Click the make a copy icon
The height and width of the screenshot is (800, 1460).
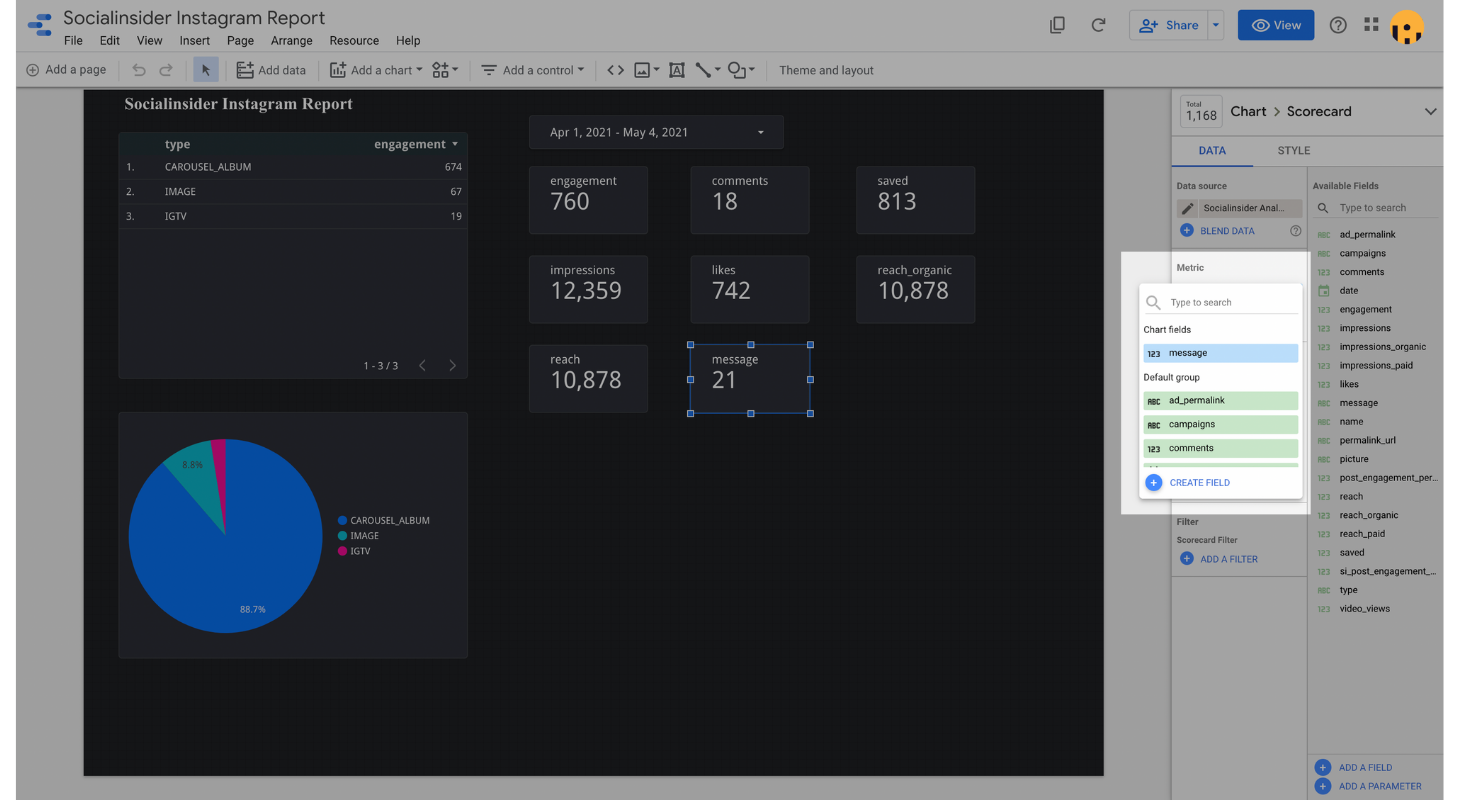tap(1057, 25)
